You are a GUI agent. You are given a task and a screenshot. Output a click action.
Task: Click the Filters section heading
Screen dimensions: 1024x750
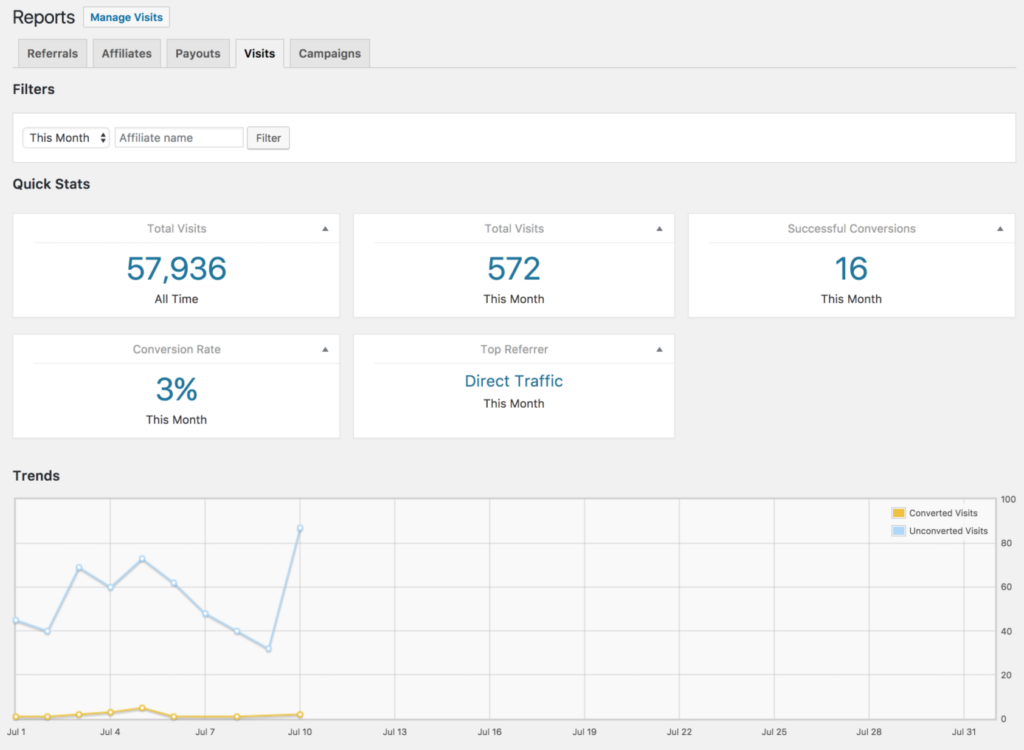(34, 89)
